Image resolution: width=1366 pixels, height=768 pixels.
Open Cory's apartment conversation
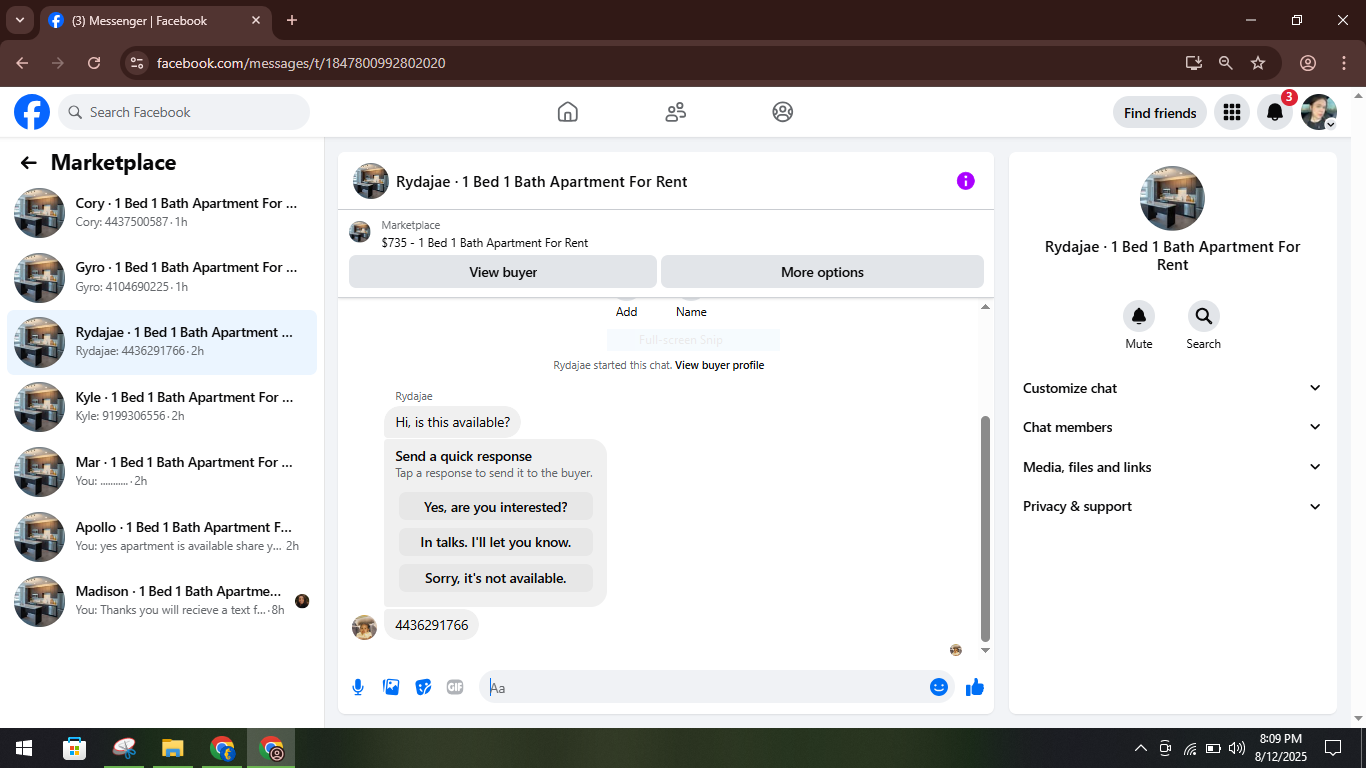click(x=162, y=212)
